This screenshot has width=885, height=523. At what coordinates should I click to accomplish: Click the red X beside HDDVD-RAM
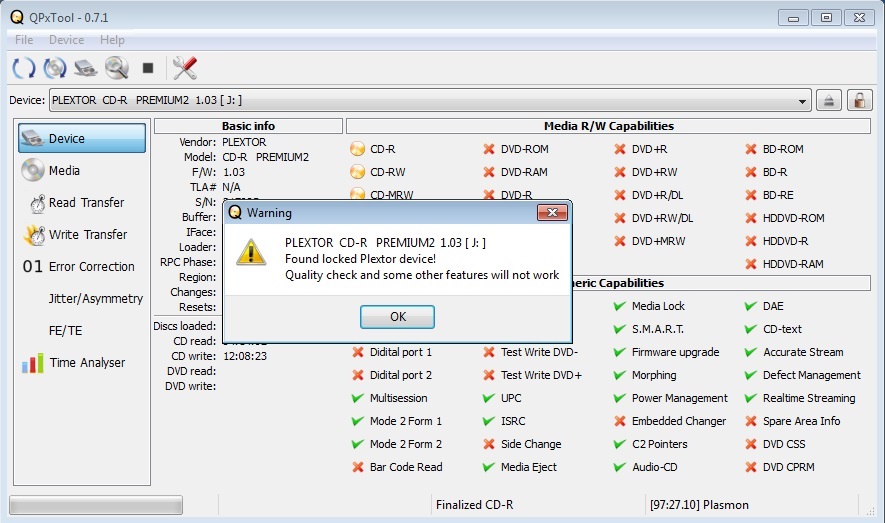point(751,264)
